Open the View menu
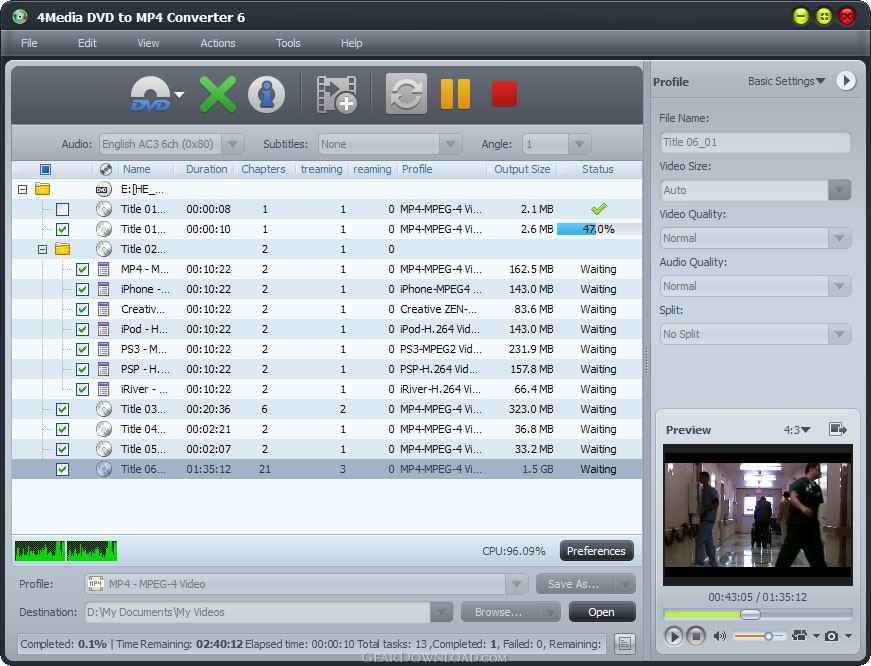Image resolution: width=871 pixels, height=666 pixels. click(x=148, y=43)
